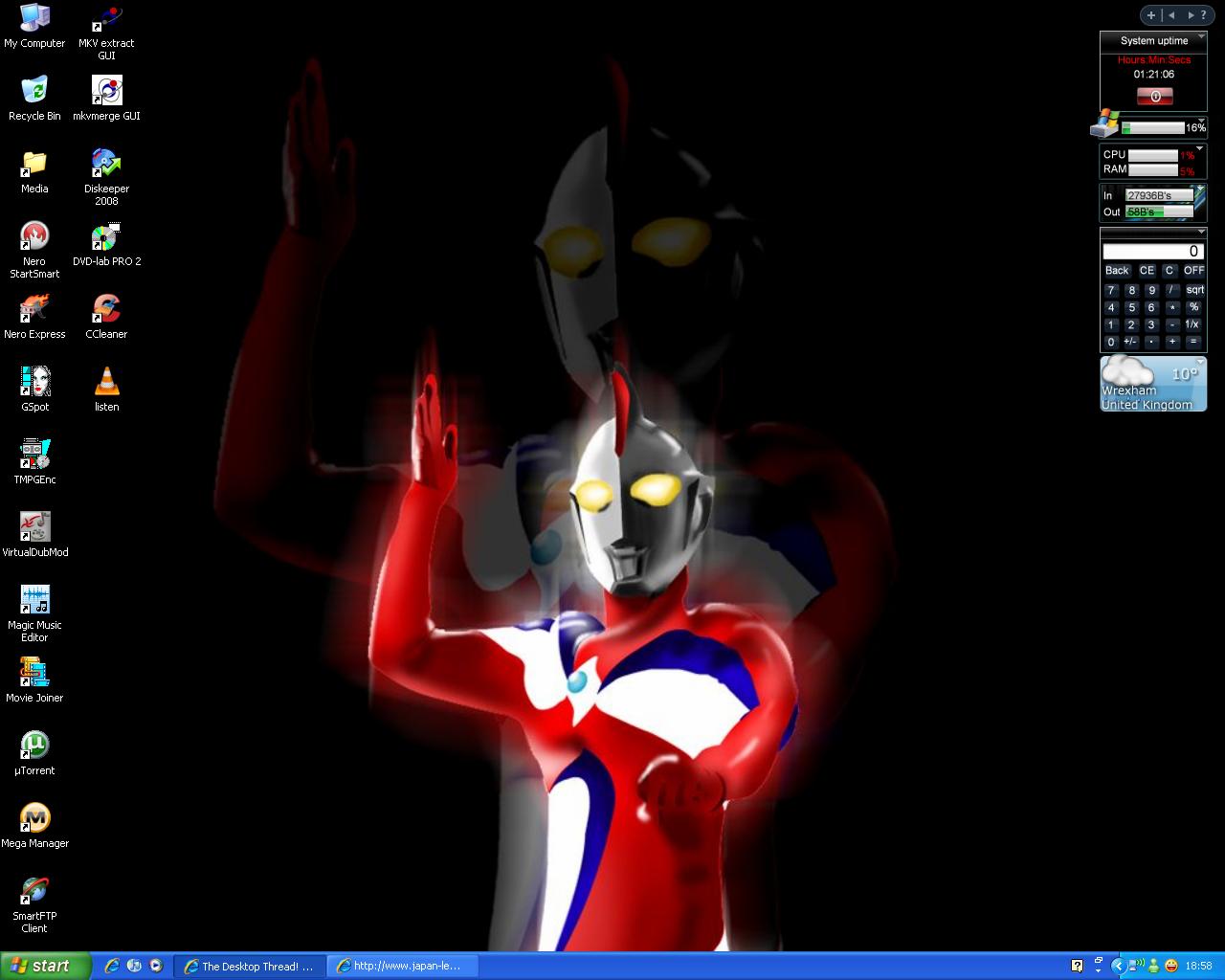Click sidebar next page arrow
Image resolution: width=1225 pixels, height=980 pixels.
1191,15
